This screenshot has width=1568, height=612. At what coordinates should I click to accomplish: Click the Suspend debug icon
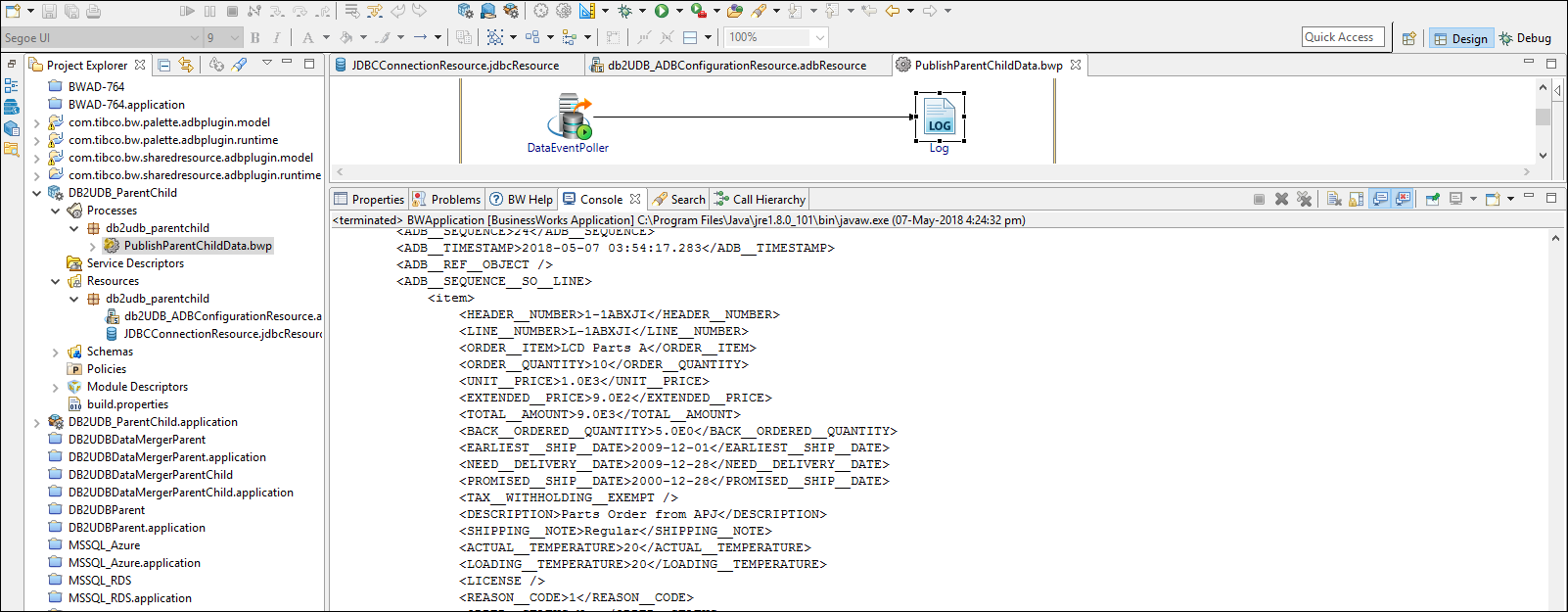[209, 11]
